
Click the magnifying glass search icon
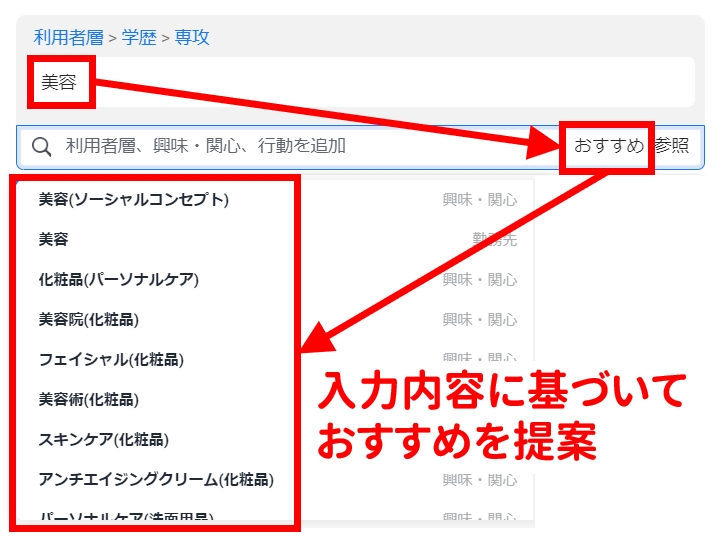(x=42, y=146)
